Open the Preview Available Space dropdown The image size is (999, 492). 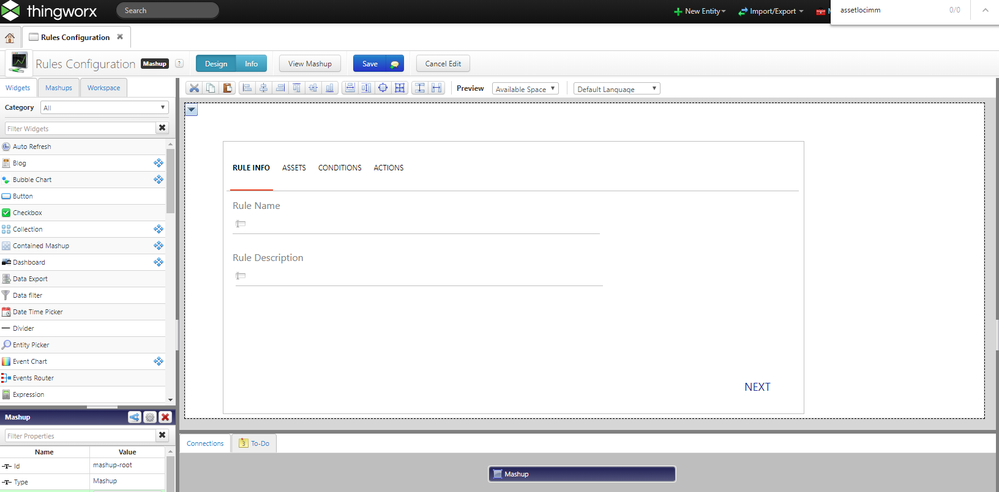525,89
